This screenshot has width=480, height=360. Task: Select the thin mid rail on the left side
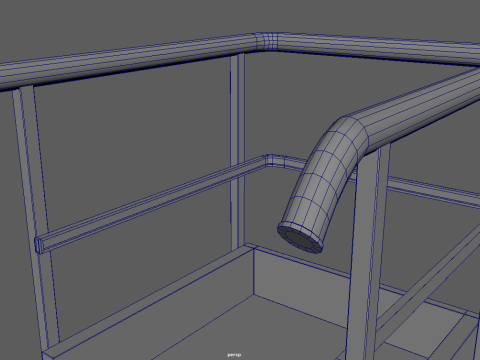[x=152, y=203]
